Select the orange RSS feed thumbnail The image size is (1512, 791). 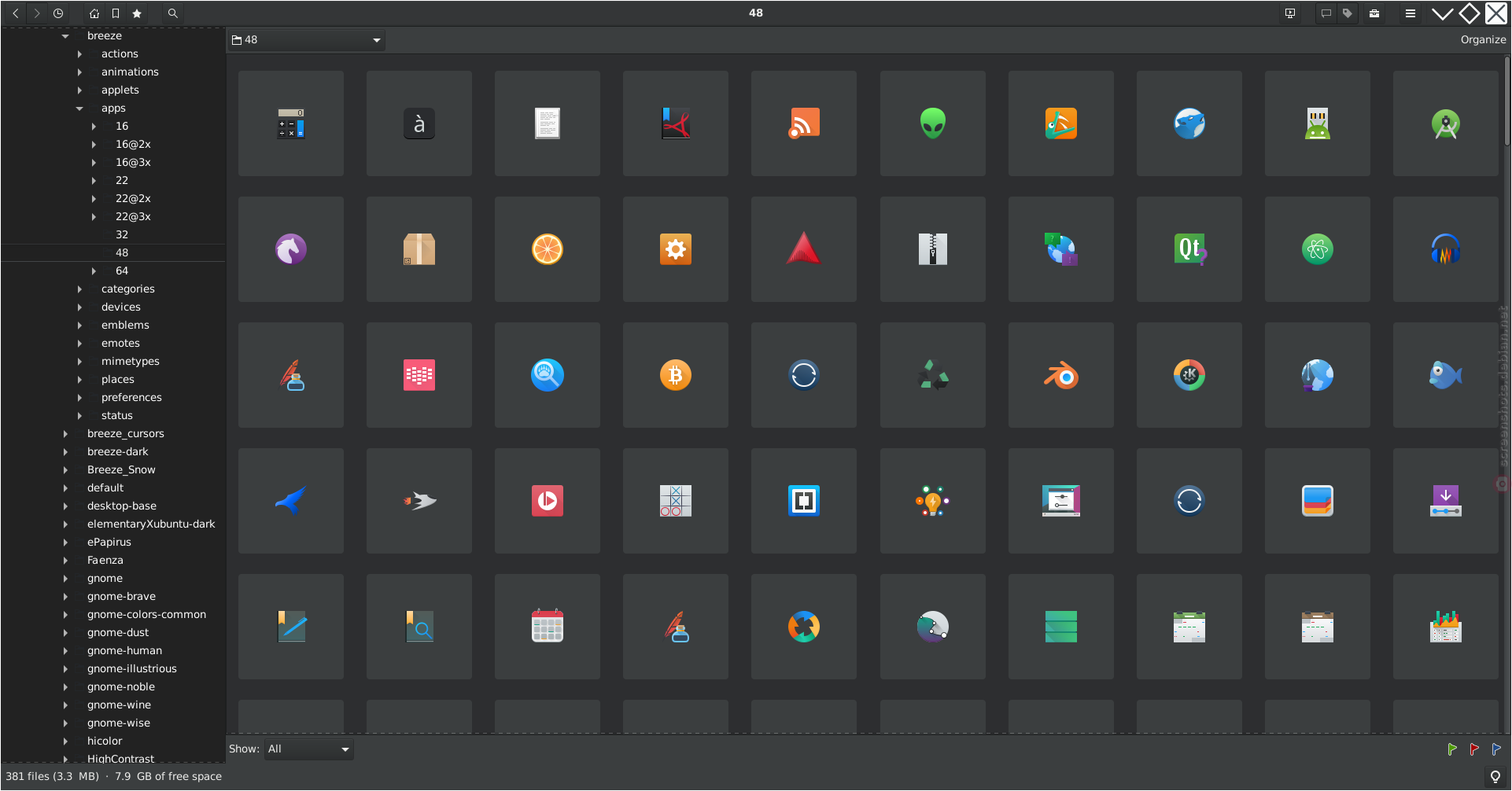[x=804, y=123]
